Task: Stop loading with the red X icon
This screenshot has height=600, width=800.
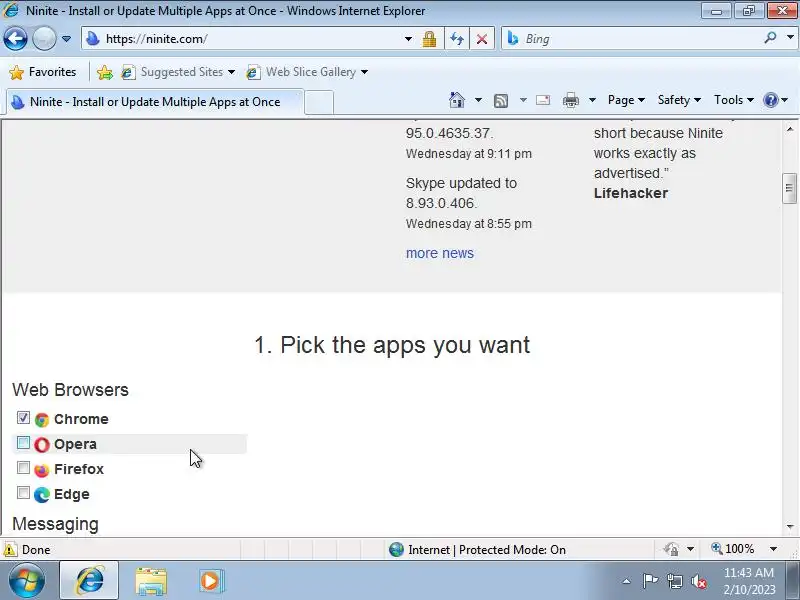Action: [x=482, y=39]
